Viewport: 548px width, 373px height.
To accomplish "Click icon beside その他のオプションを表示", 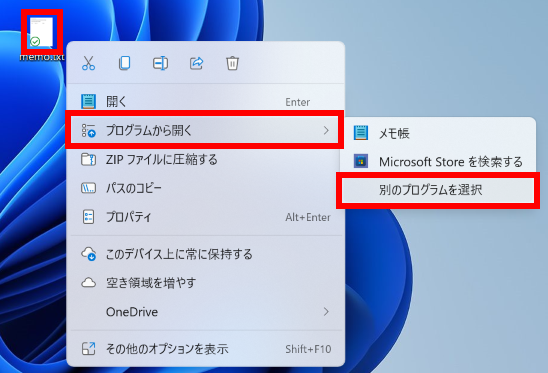I will click(x=88, y=349).
